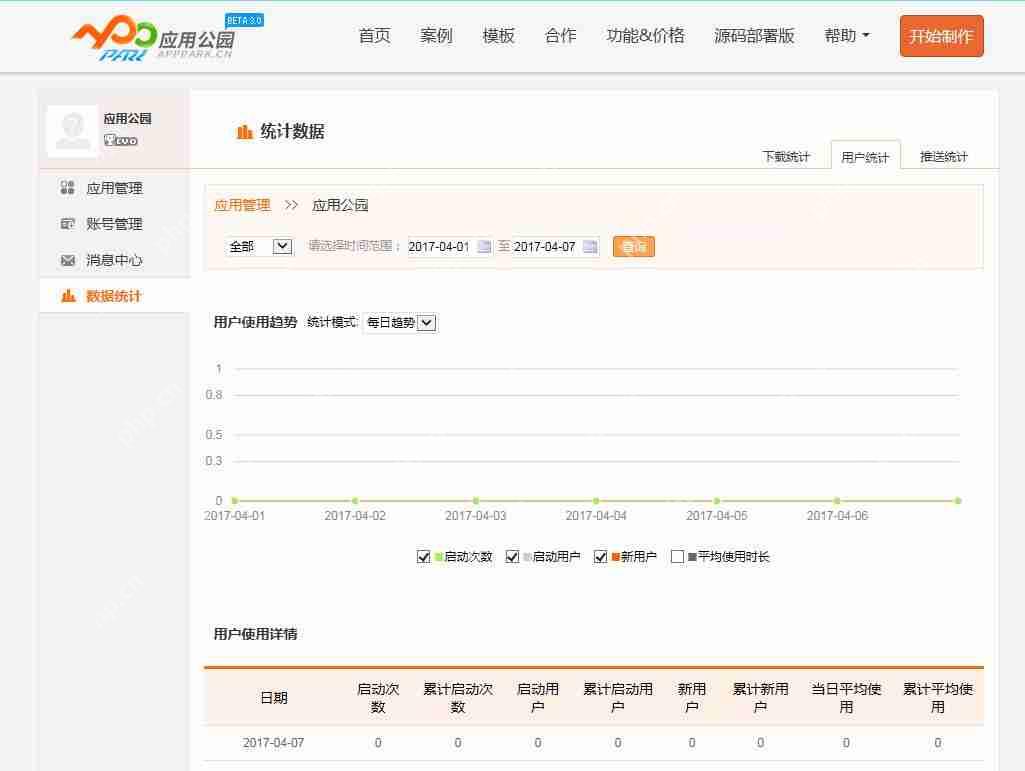The image size is (1025, 771).
Task: Enable the 平均使用时长 checkbox
Action: click(676, 557)
